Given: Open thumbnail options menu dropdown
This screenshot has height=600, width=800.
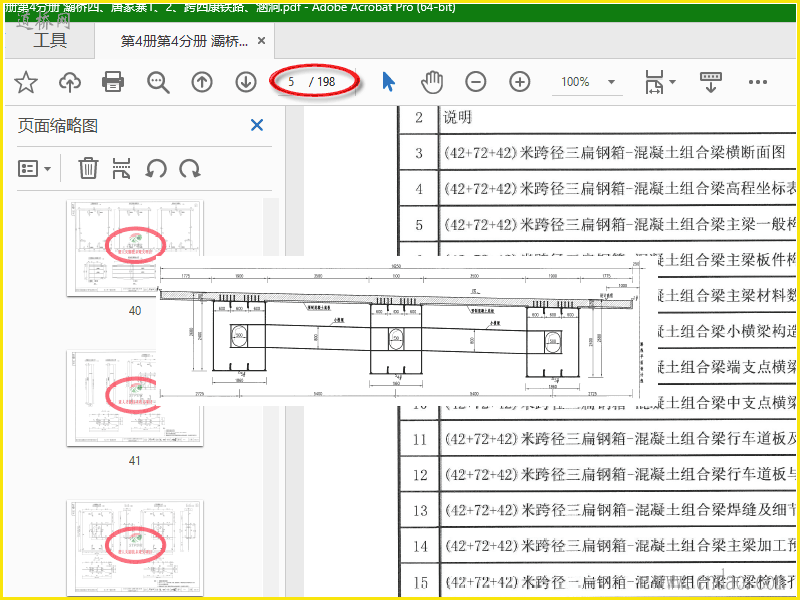Looking at the screenshot, I should click(x=34, y=168).
